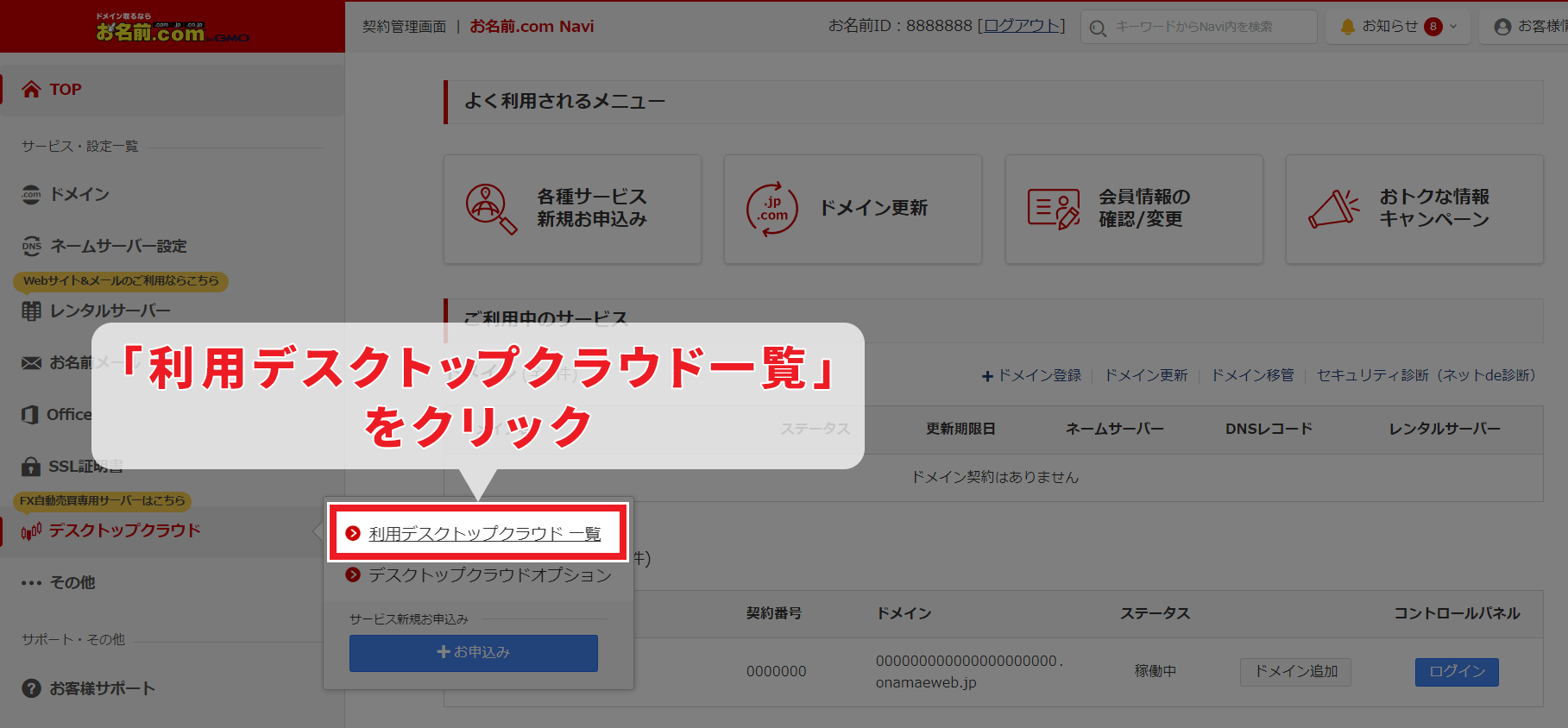
Task: Click the TOP home icon
Action: [x=32, y=90]
